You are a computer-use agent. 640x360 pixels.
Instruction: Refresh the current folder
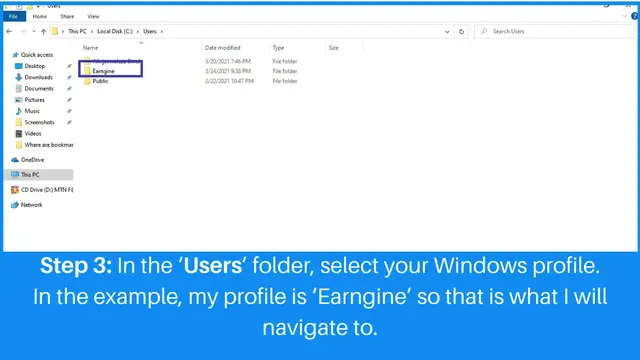461,31
